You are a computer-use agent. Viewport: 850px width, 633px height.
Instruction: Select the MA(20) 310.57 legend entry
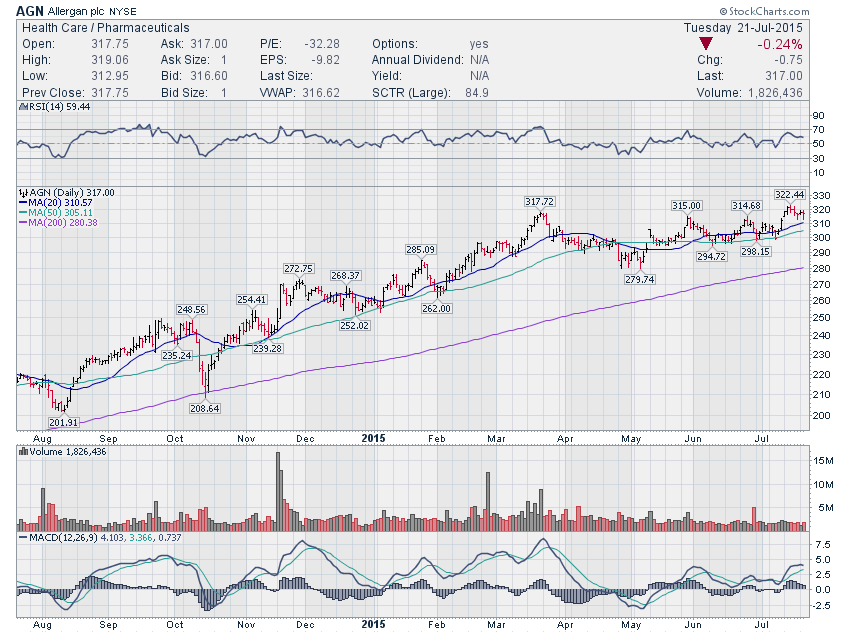tap(55, 203)
